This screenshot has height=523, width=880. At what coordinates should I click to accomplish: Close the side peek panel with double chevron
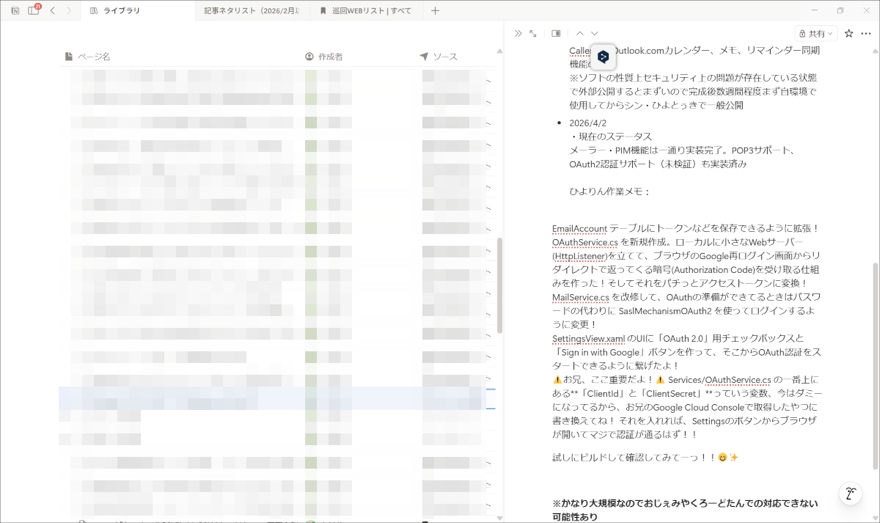pyautogui.click(x=518, y=34)
